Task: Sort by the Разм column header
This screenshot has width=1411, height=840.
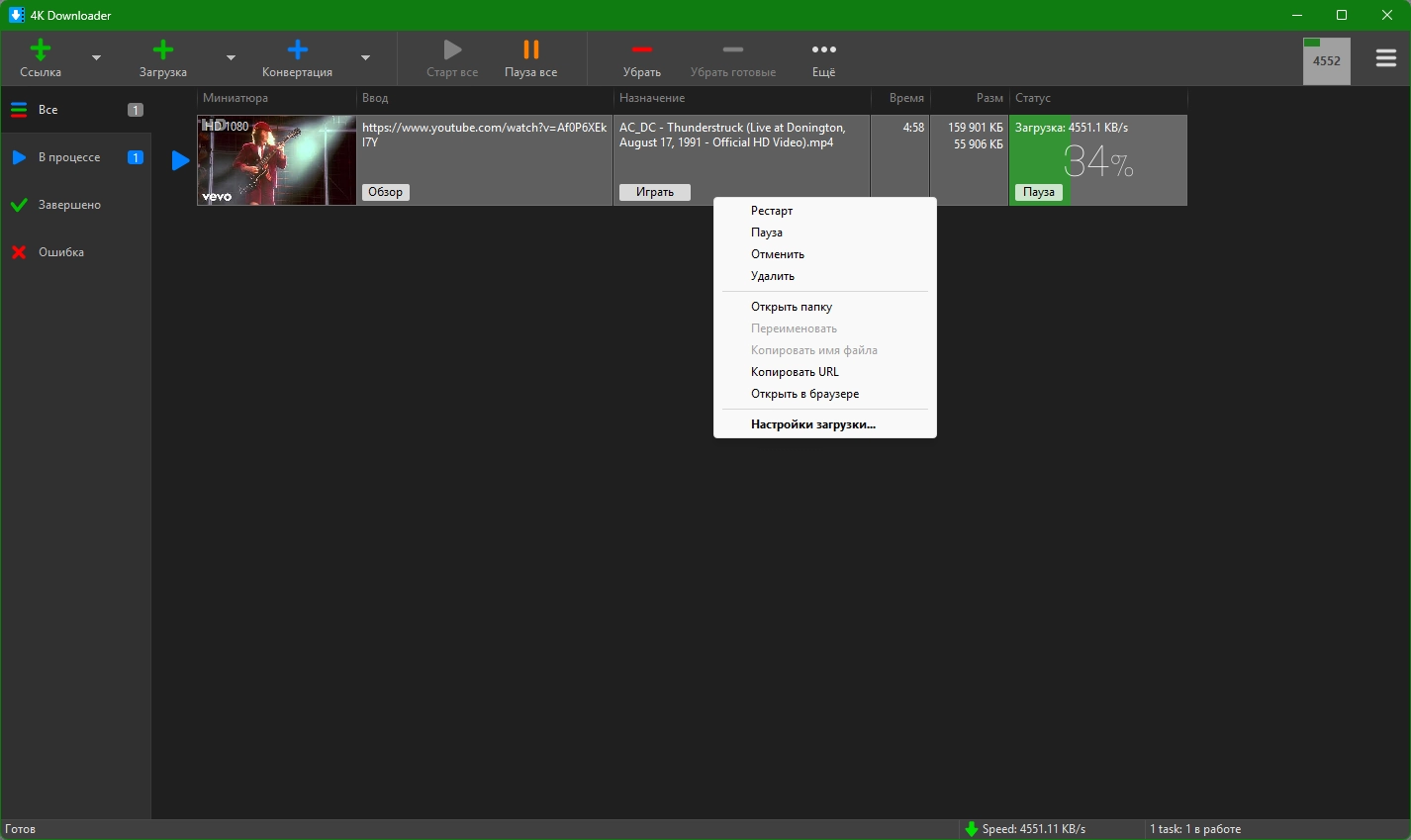Action: pos(970,98)
